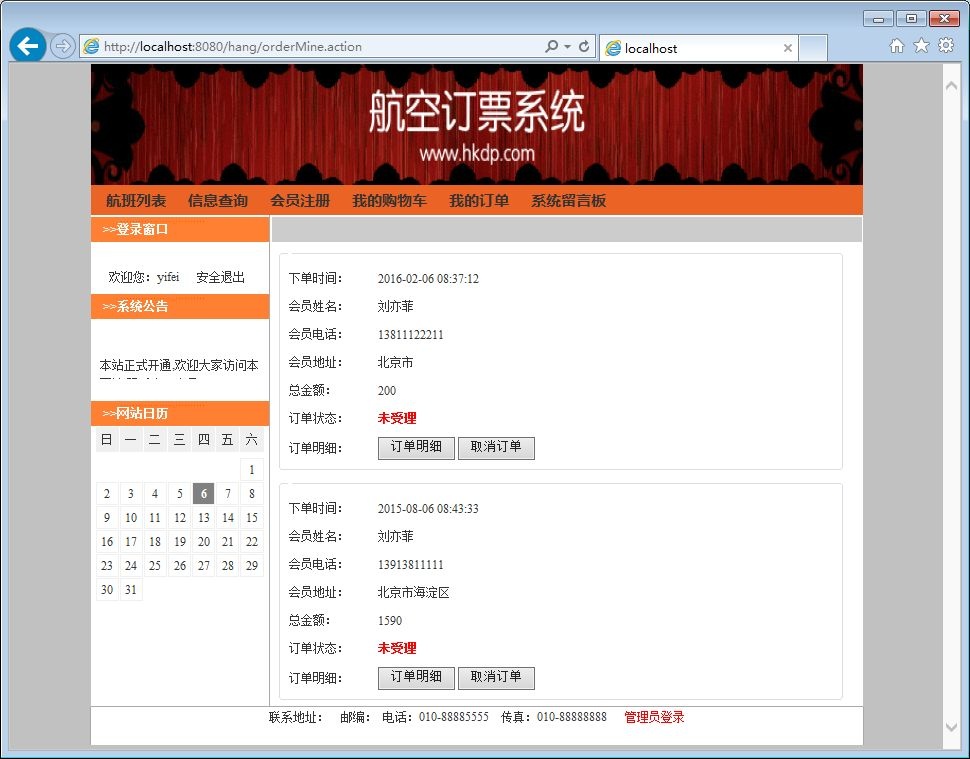The height and width of the screenshot is (759, 970).
Task: Select day 1 in the website calendar
Action: point(252,470)
